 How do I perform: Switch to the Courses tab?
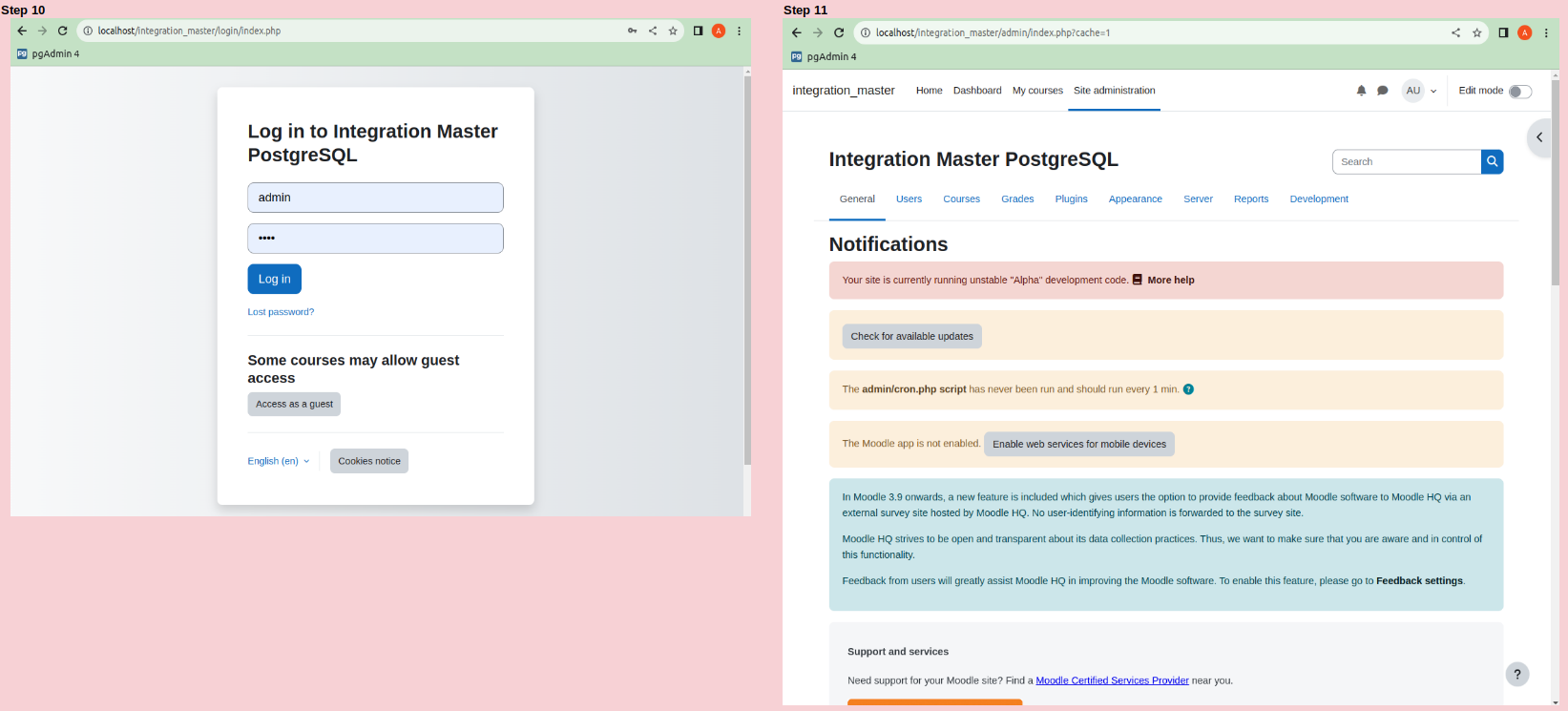point(961,199)
